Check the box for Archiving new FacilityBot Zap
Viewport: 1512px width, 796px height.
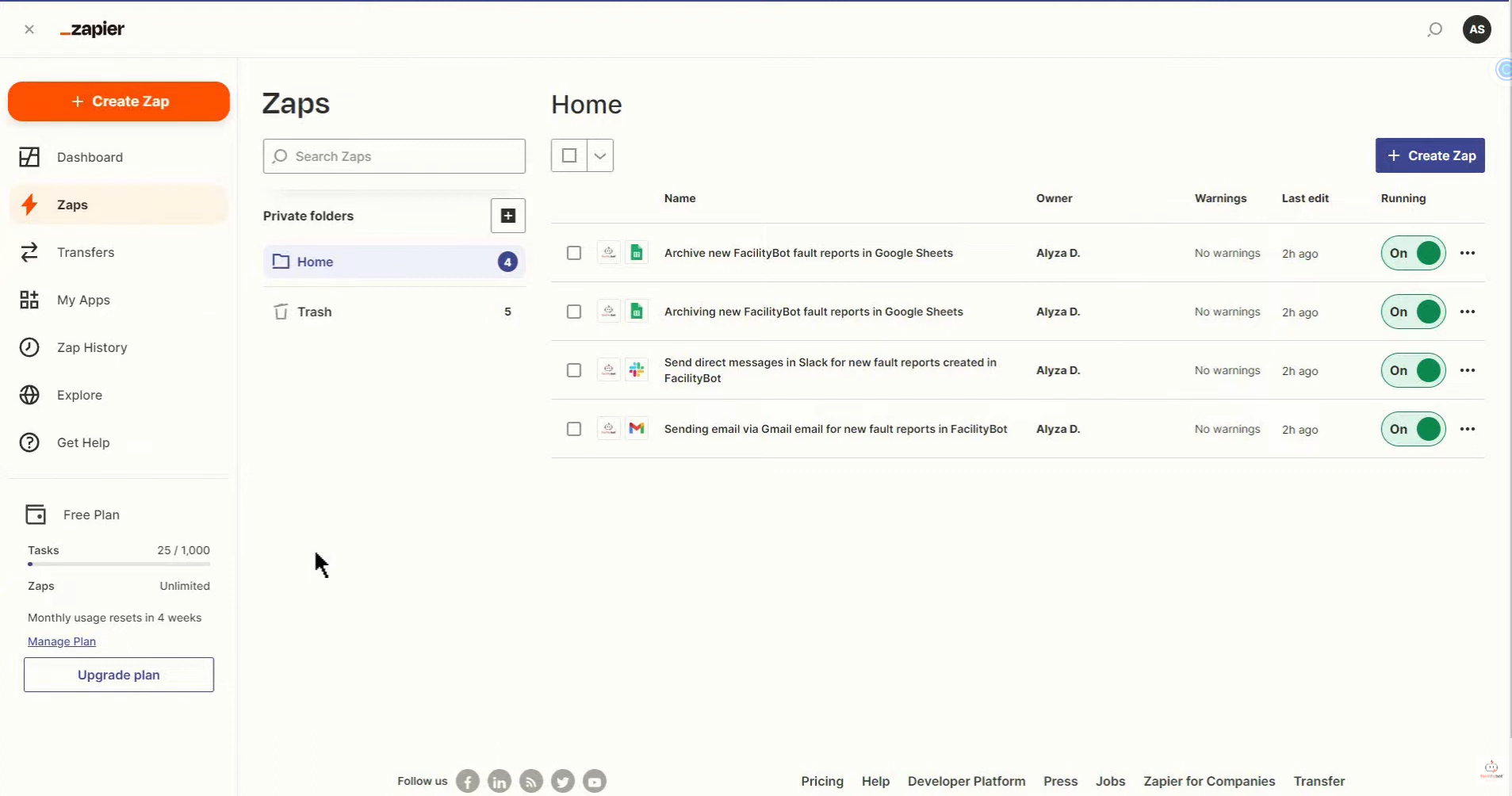coord(574,312)
